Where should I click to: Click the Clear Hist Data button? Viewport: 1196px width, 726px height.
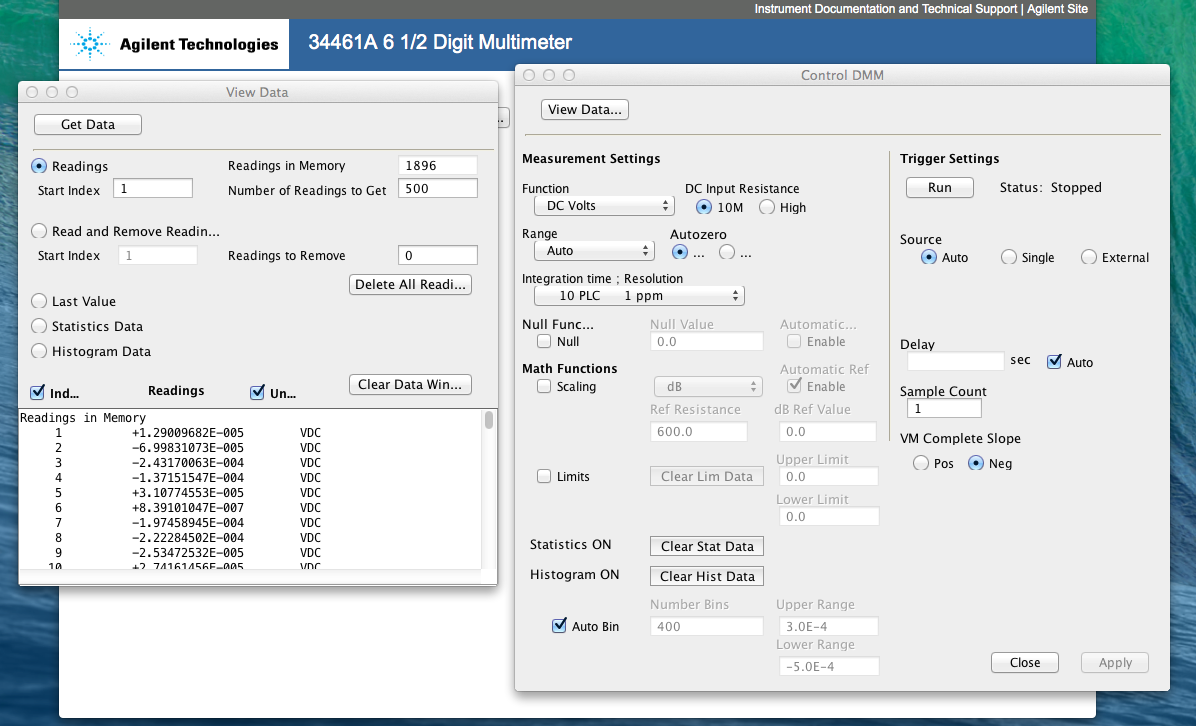click(706, 577)
